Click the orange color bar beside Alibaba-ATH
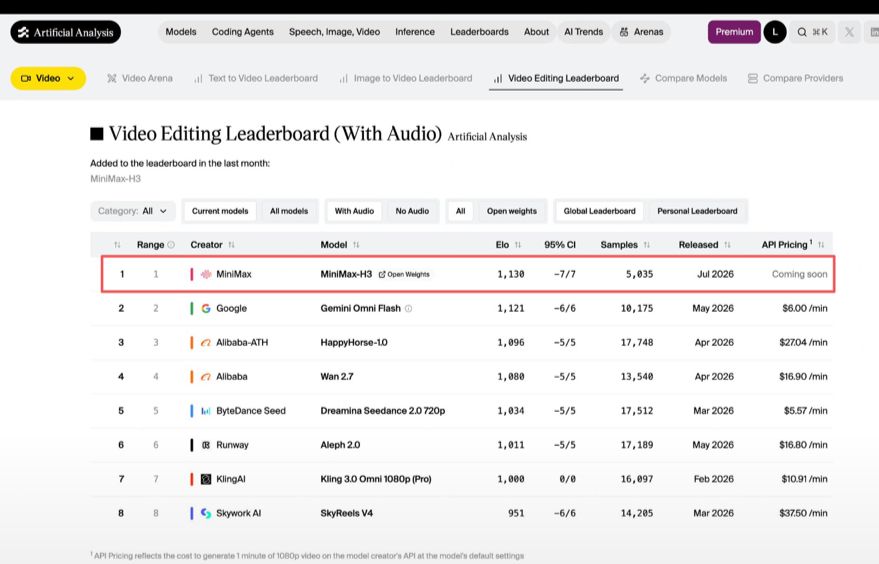Image resolution: width=879 pixels, height=564 pixels. pos(192,343)
